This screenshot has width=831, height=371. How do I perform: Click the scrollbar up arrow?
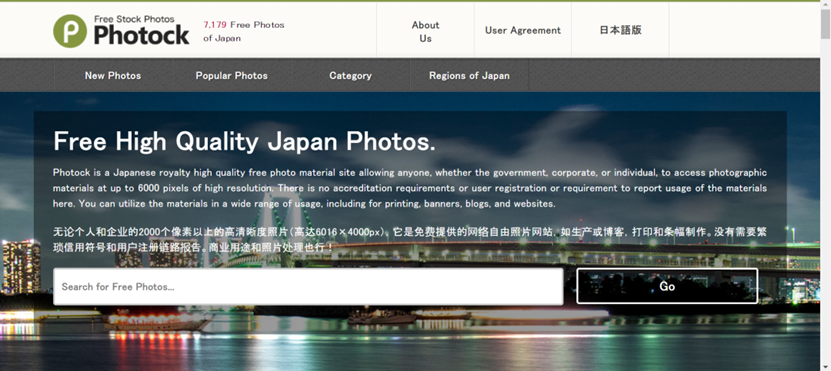[x=825, y=5]
